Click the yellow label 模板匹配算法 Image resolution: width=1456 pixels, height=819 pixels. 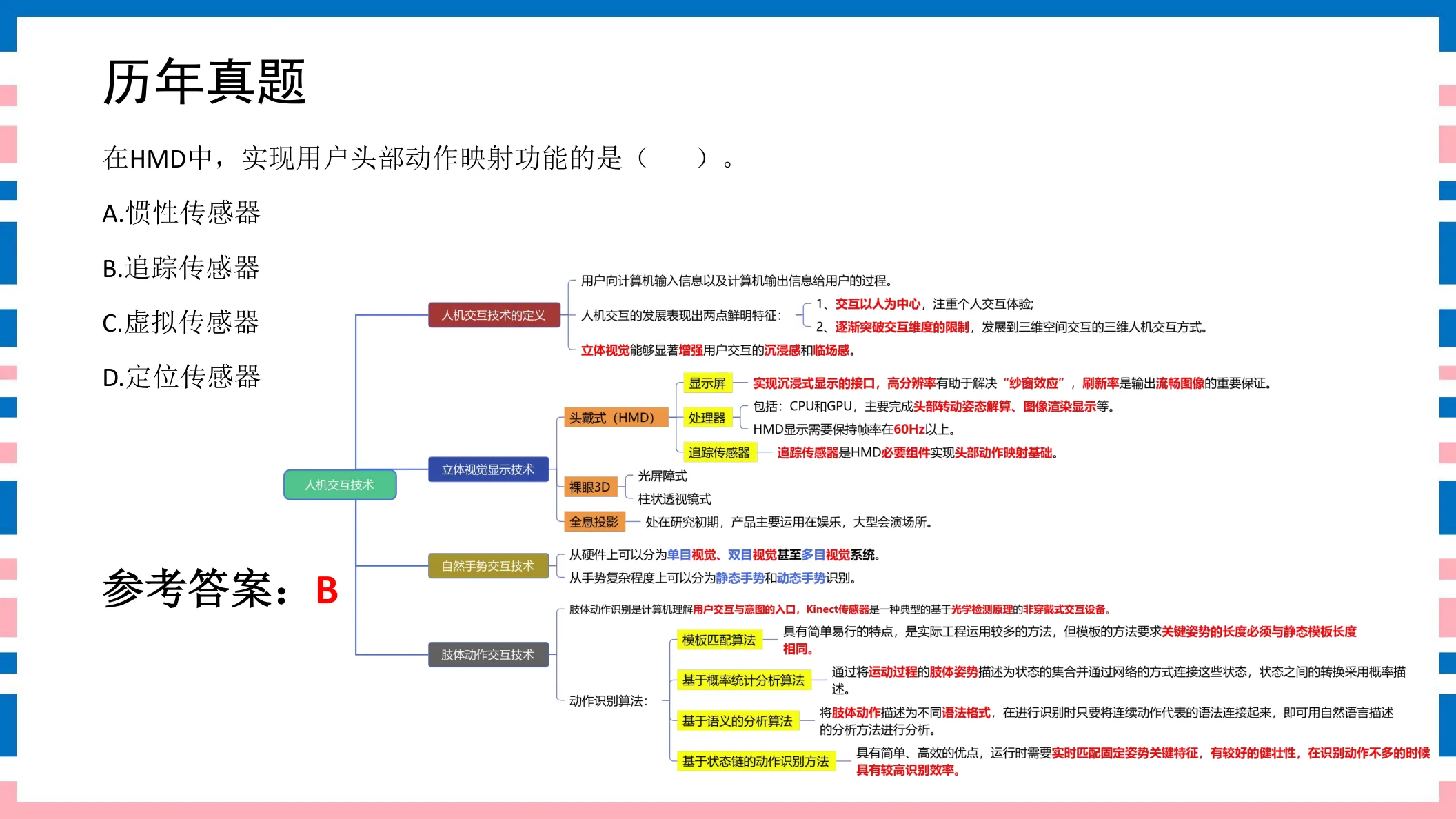point(719,640)
